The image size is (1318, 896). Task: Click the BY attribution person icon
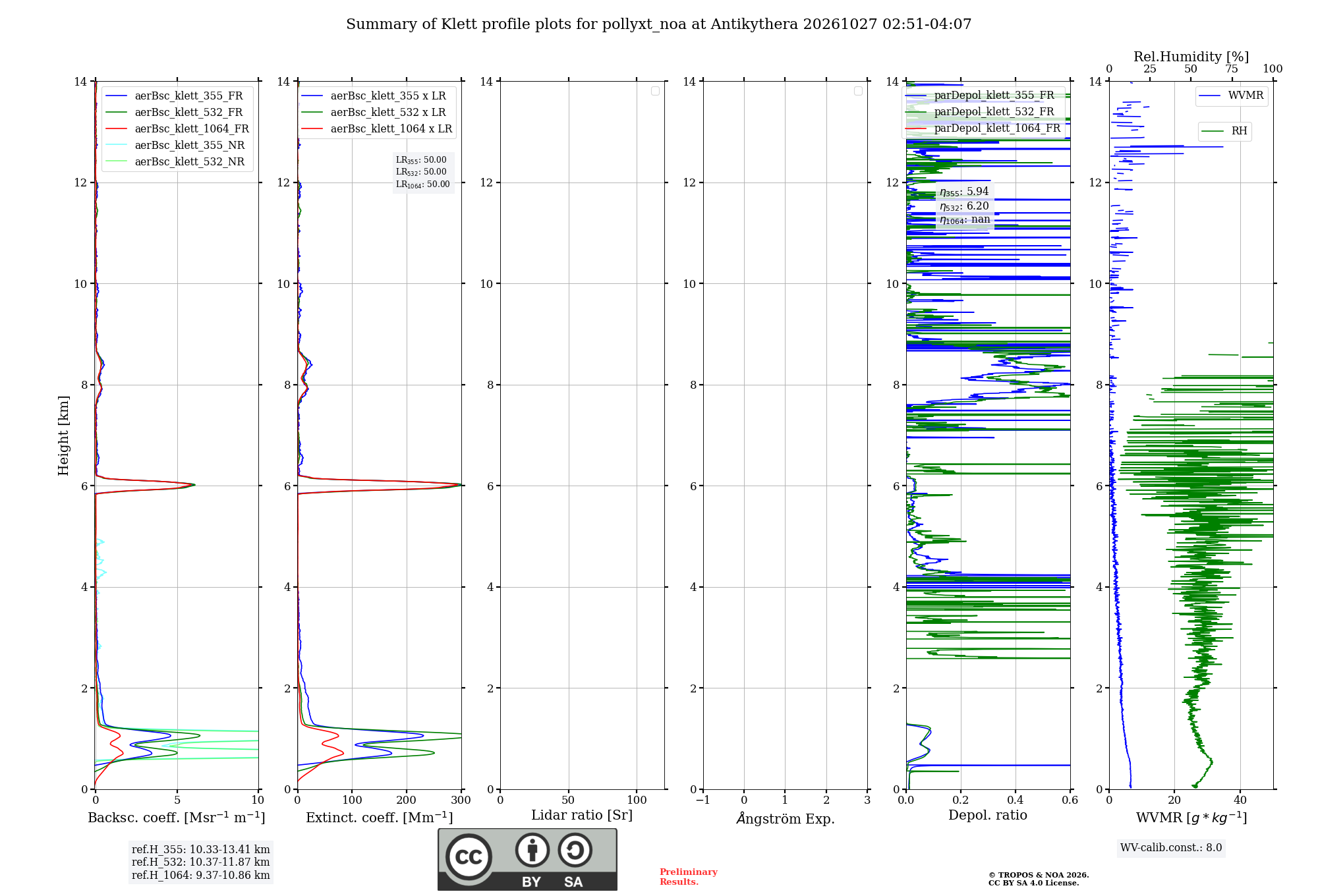[532, 850]
